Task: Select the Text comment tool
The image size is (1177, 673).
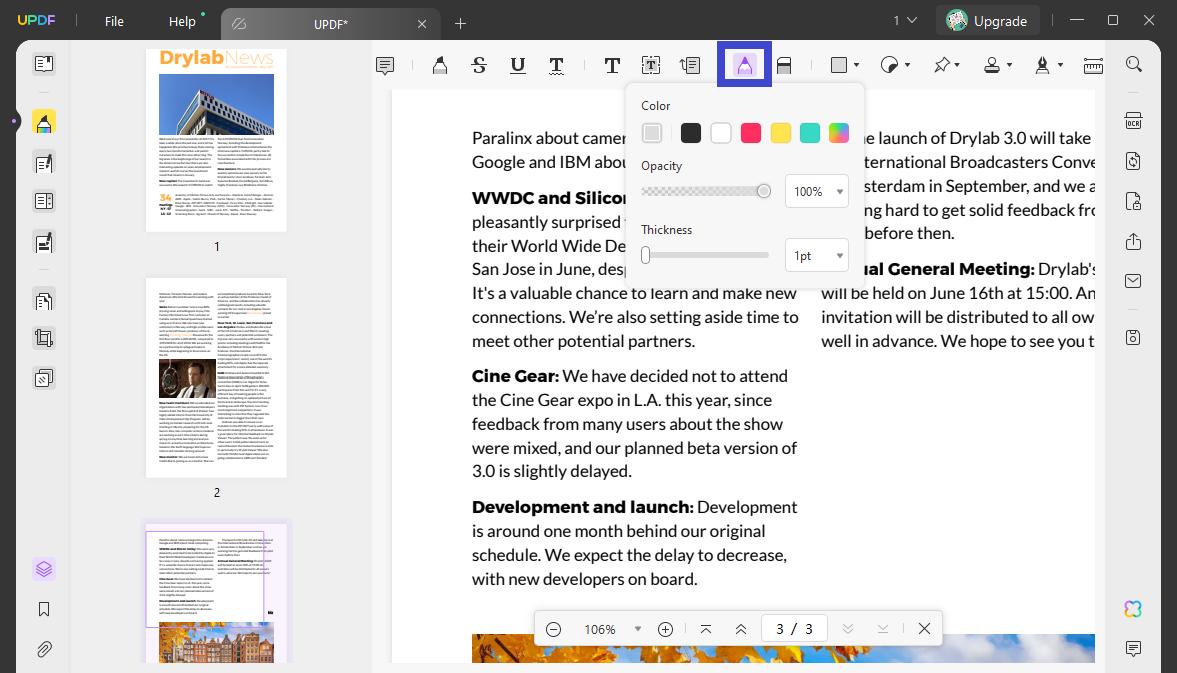Action: point(612,65)
